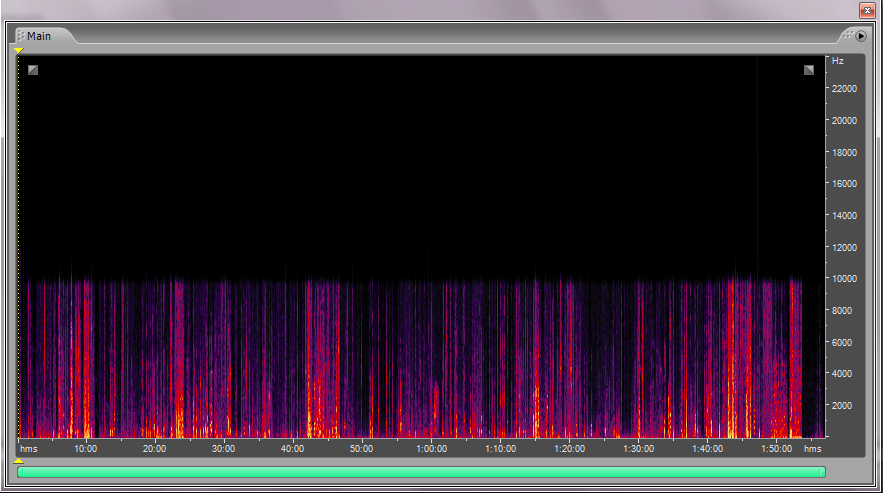Click the Hz label on the frequency scale

[x=838, y=61]
